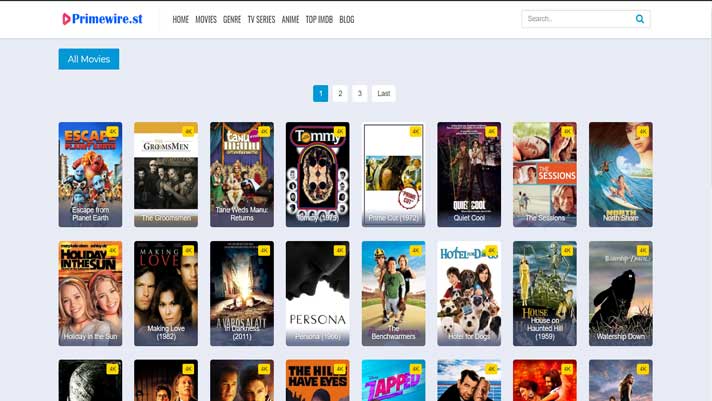Open Watership Down movie poster
The height and width of the screenshot is (401, 712).
[x=621, y=293]
